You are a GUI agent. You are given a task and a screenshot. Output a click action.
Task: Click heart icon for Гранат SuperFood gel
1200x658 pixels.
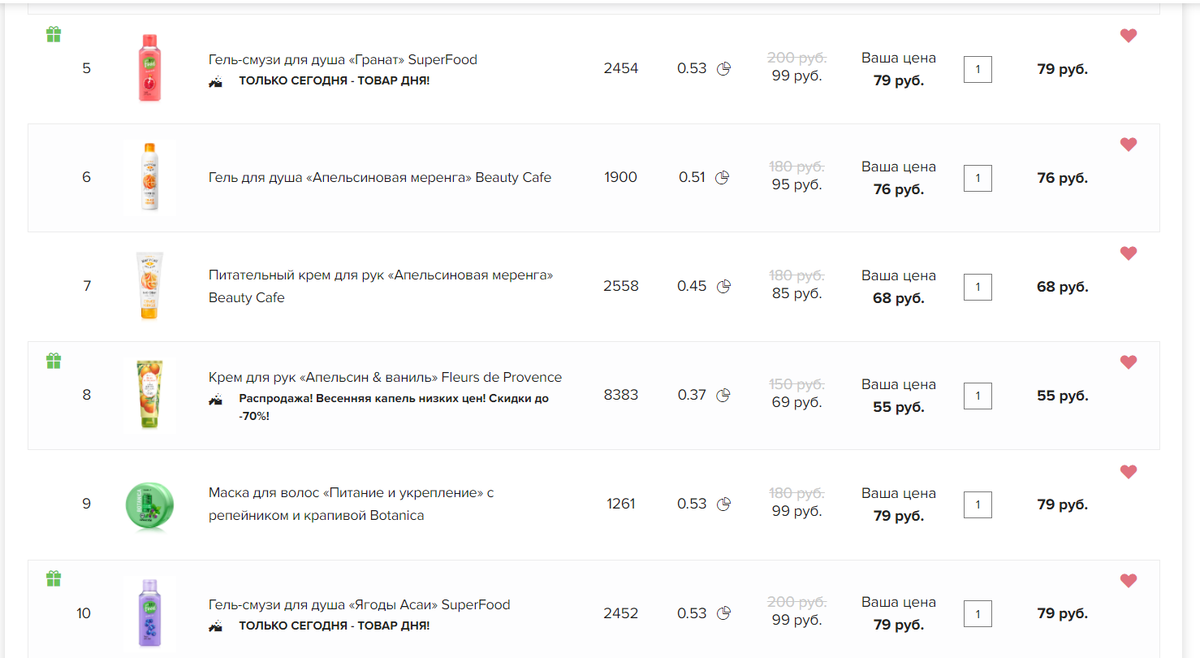1128,36
